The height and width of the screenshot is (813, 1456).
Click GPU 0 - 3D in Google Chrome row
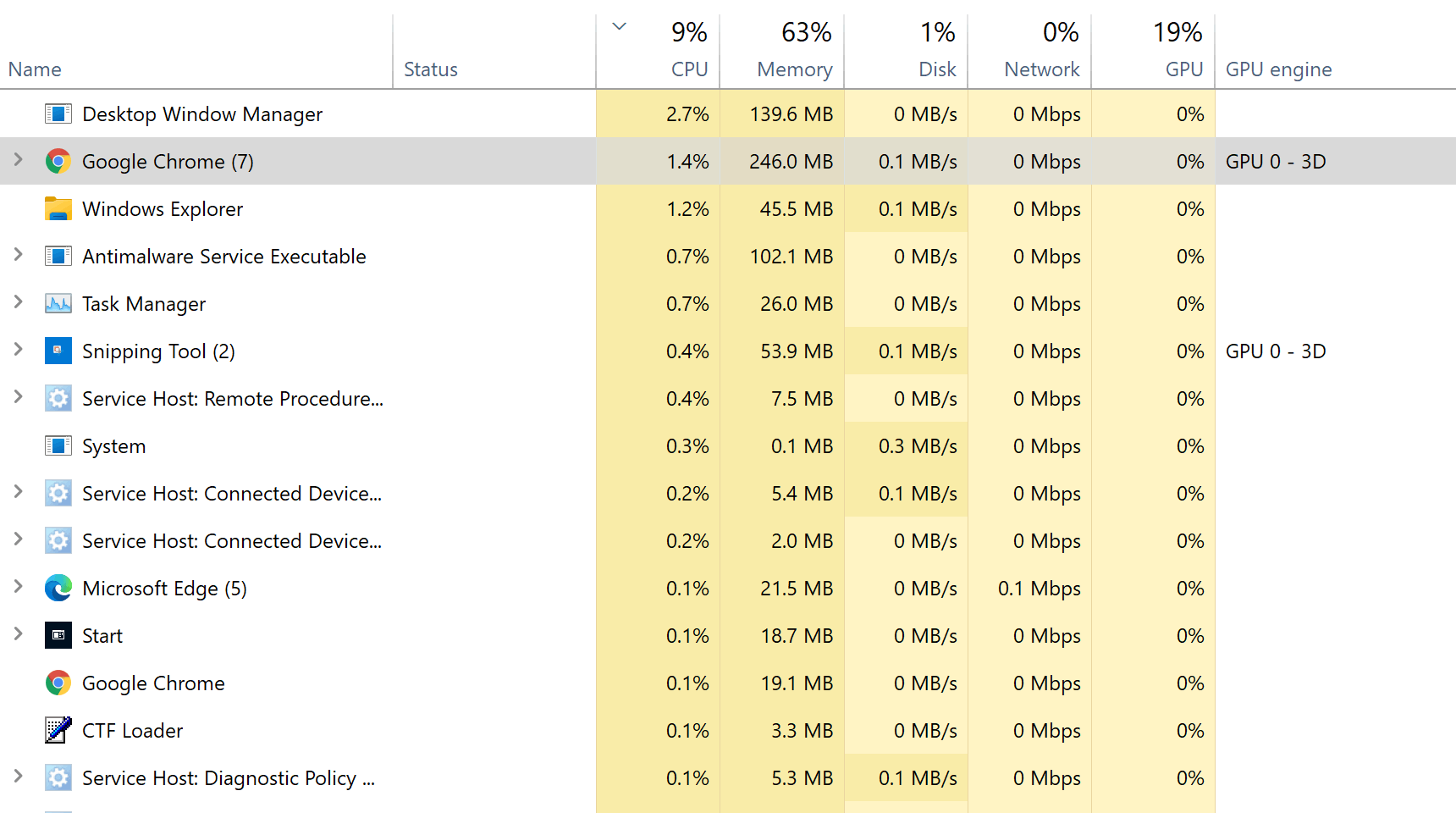1276,162
